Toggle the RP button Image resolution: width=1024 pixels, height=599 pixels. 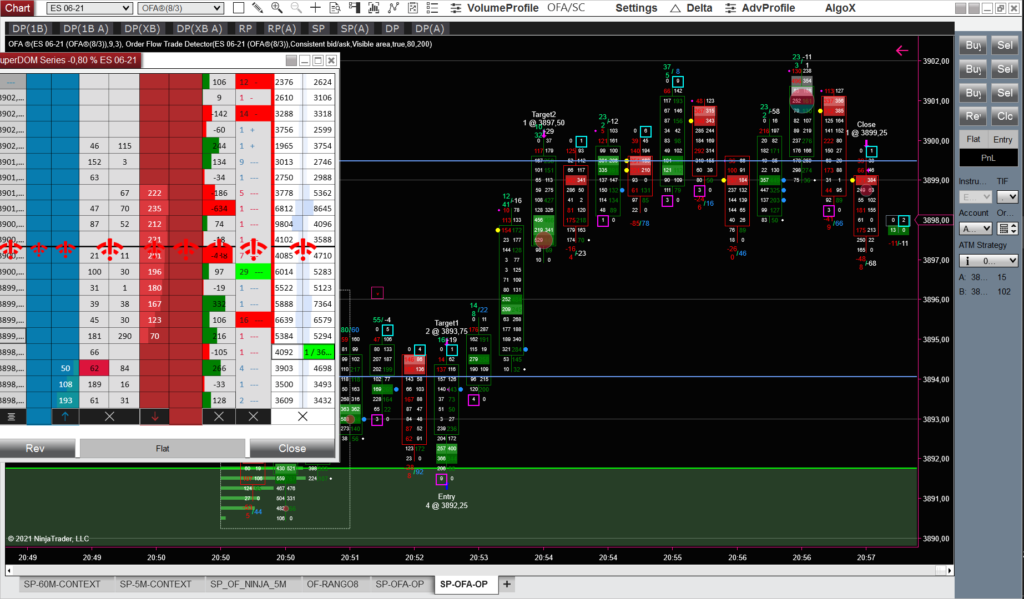pyautogui.click(x=246, y=29)
